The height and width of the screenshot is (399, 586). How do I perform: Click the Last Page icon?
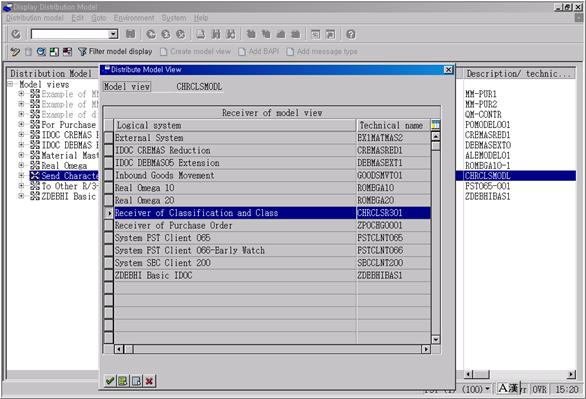(x=296, y=34)
